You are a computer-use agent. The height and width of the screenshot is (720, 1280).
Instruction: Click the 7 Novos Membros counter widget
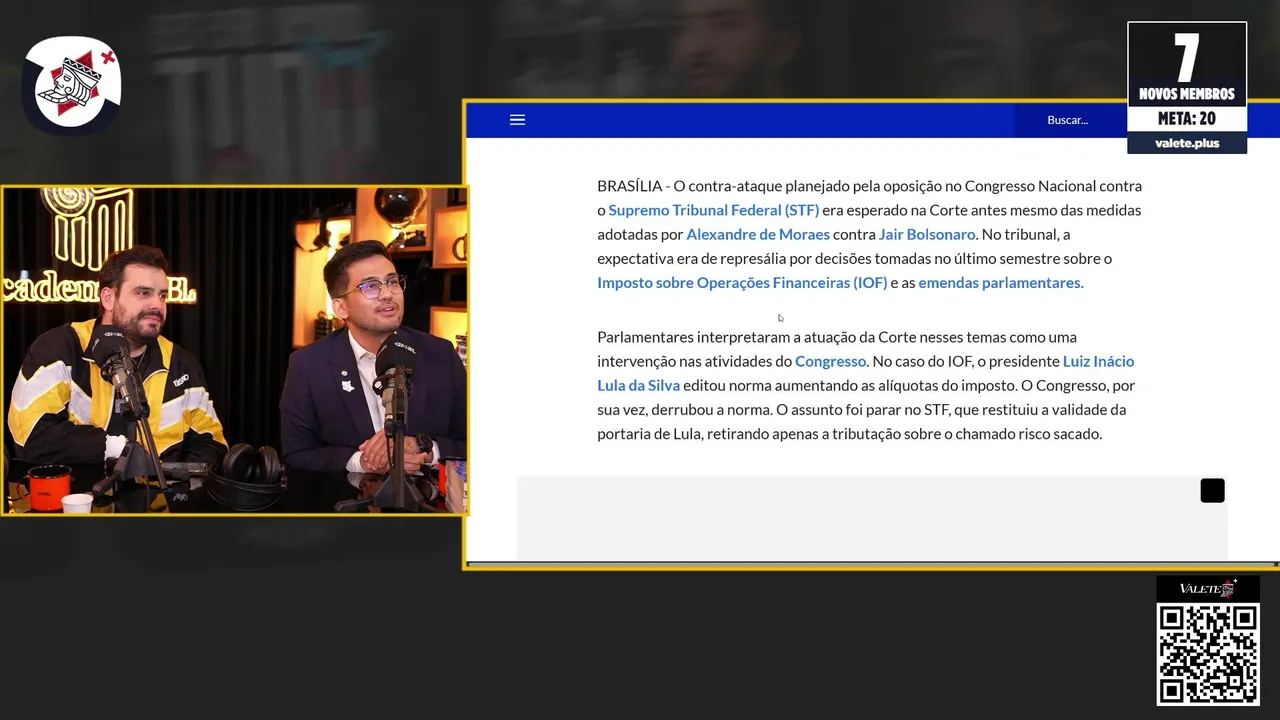[x=1187, y=87]
